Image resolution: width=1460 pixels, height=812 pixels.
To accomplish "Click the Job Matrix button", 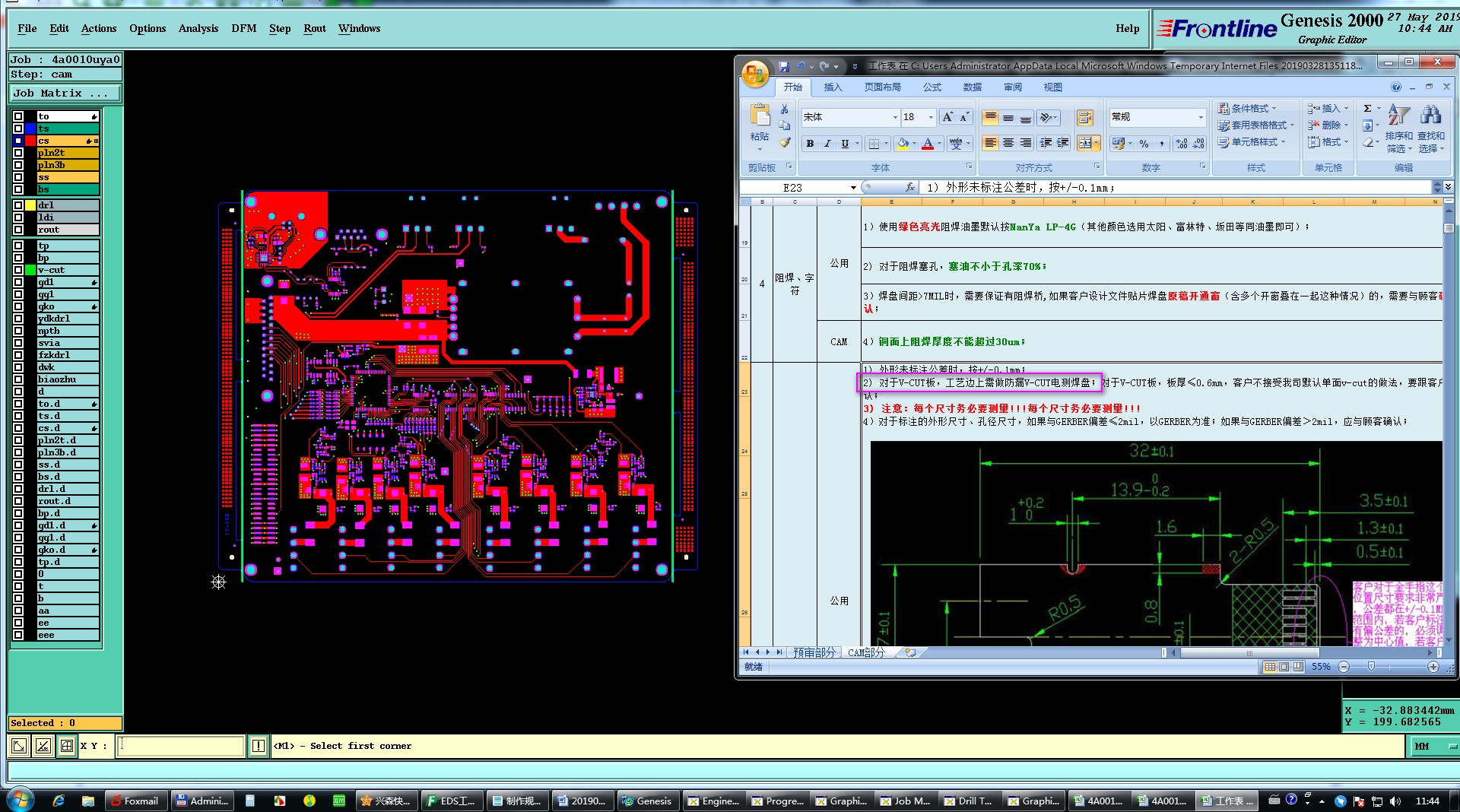I will tap(65, 94).
